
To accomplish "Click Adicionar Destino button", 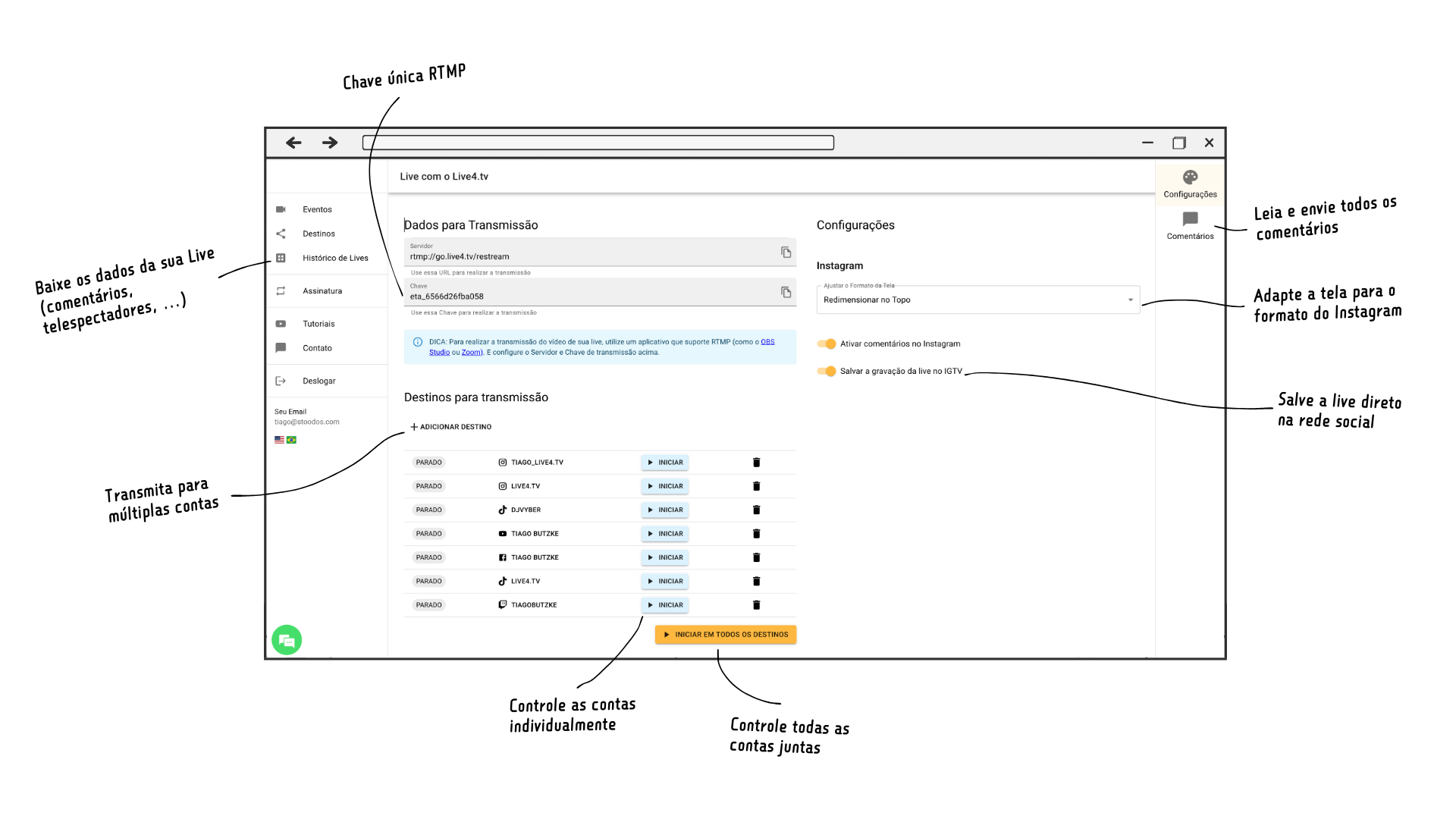I will (x=451, y=427).
